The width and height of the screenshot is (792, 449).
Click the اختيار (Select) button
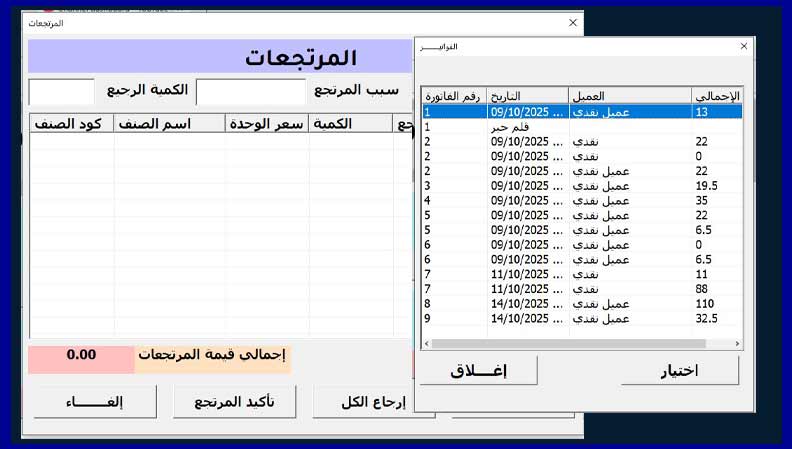coord(680,370)
